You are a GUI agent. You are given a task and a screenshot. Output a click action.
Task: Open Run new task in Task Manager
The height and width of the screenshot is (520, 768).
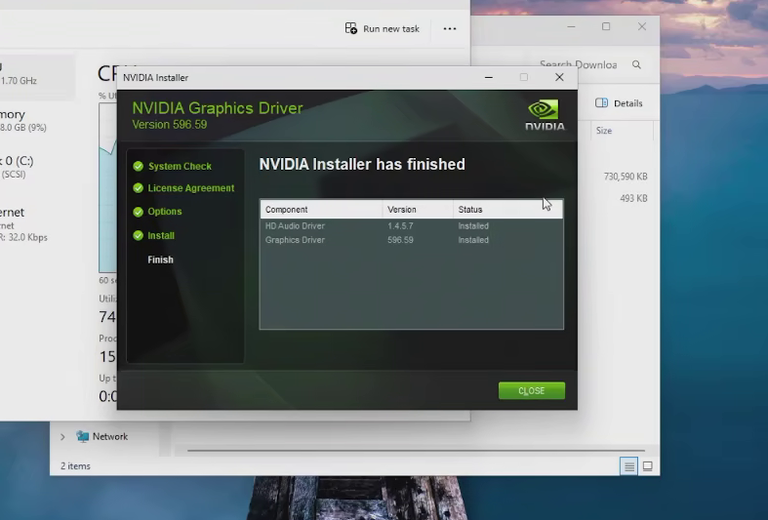point(382,29)
